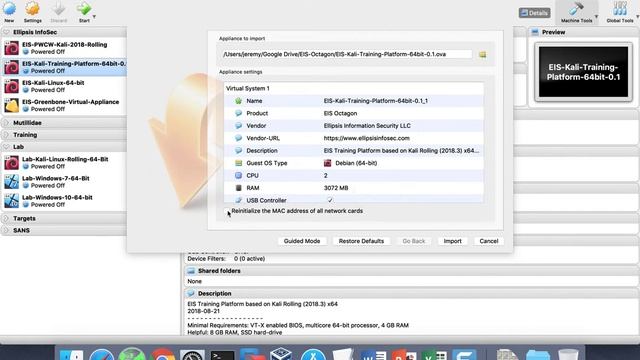Select EIS-PWCW-Kali-2018-Rolling VM
640x360 pixels.
point(64,48)
